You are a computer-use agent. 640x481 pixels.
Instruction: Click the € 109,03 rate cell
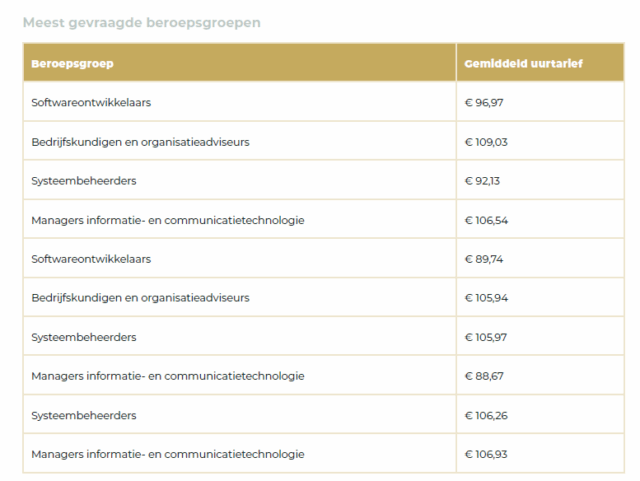[x=540, y=141]
